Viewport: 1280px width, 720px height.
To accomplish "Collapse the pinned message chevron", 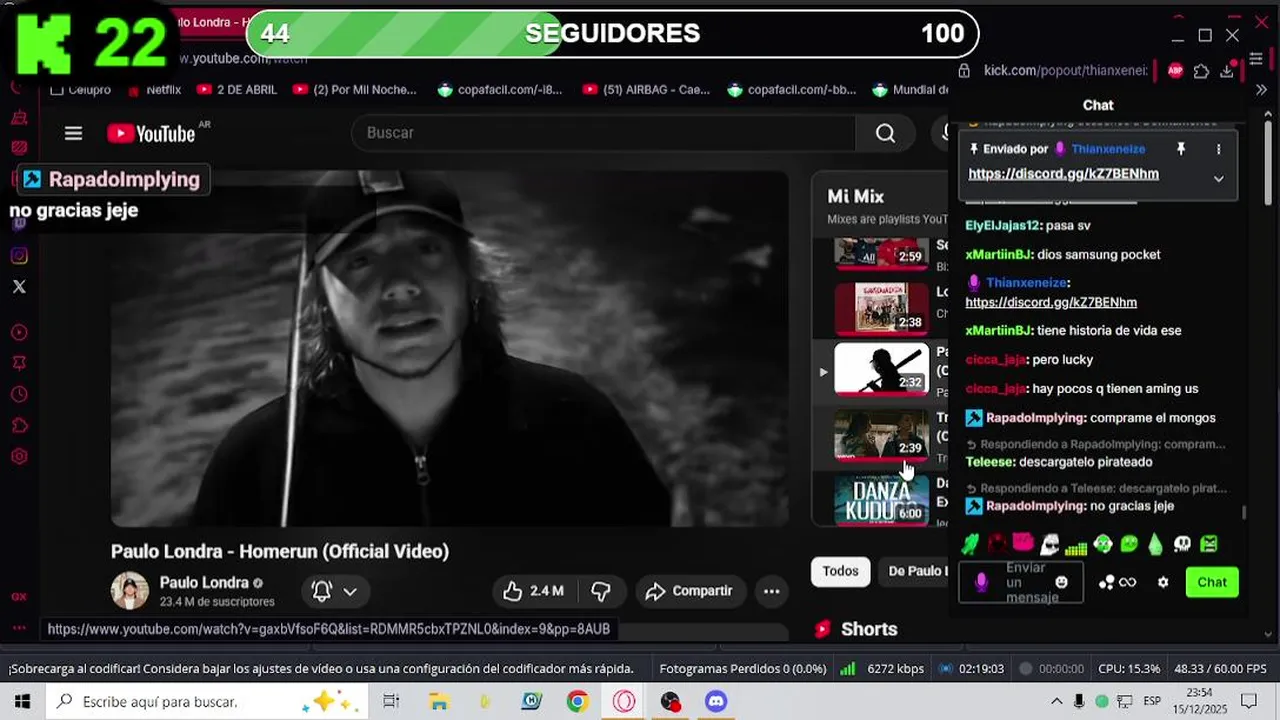I will (x=1218, y=178).
